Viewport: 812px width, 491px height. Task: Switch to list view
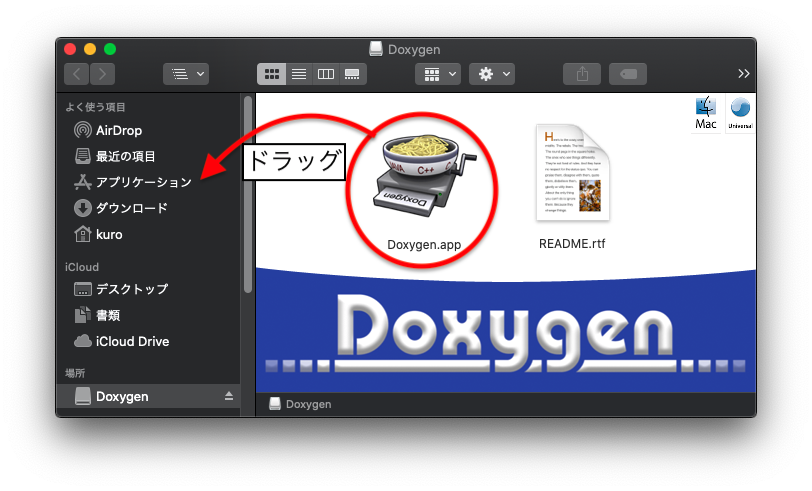tap(299, 74)
